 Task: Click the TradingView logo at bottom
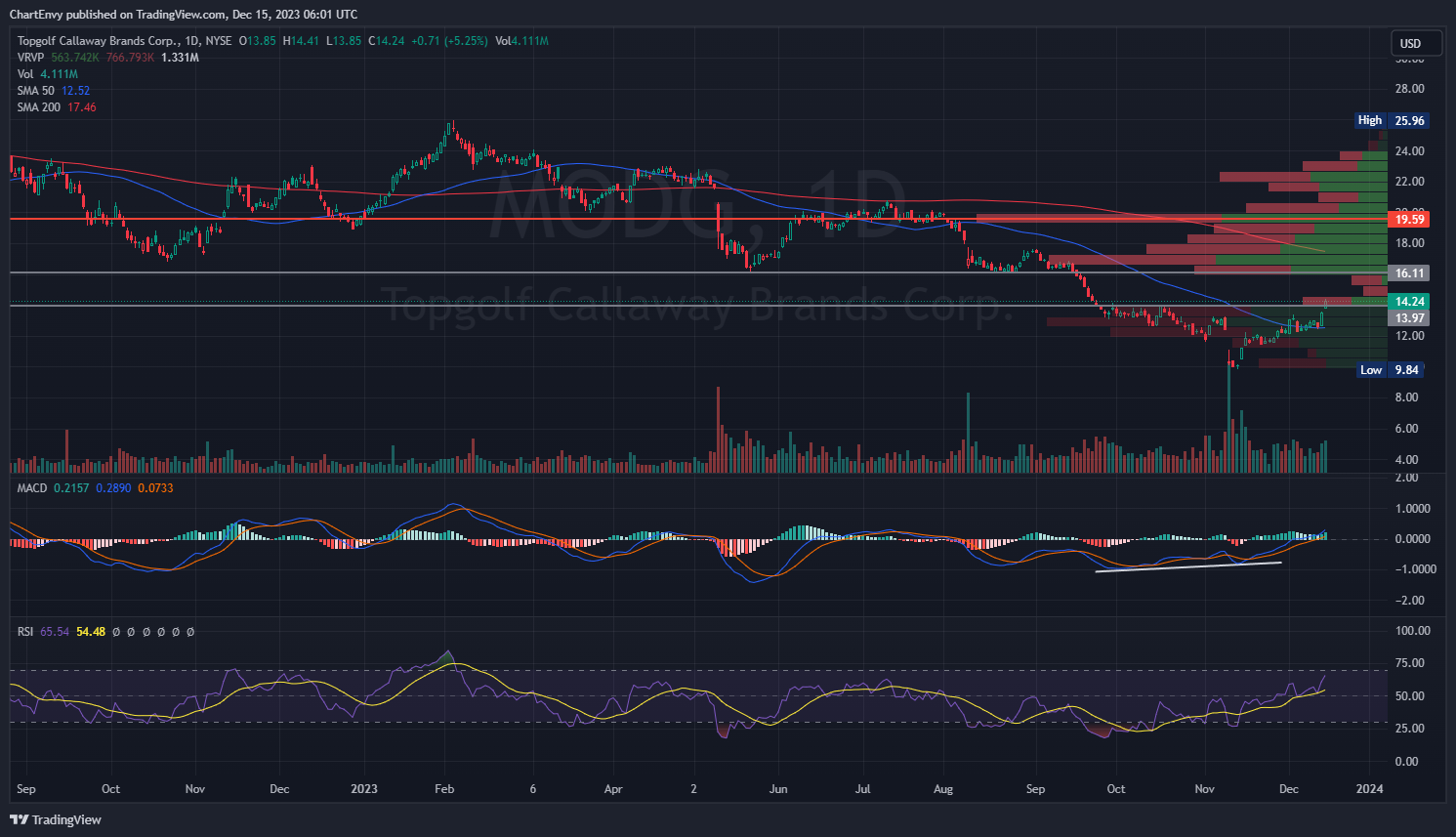(x=56, y=819)
